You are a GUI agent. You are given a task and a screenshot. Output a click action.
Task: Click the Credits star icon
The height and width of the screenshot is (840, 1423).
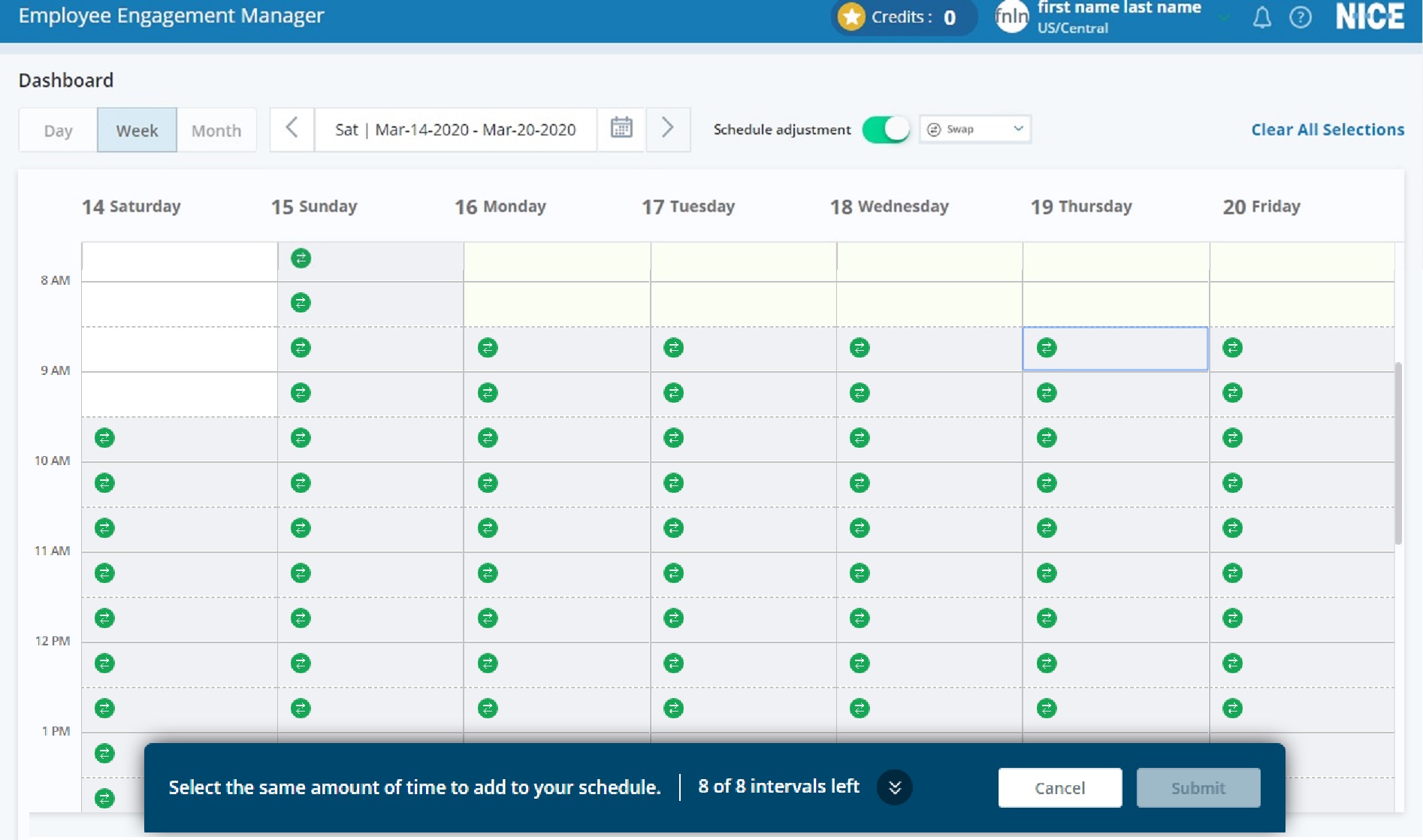point(851,17)
